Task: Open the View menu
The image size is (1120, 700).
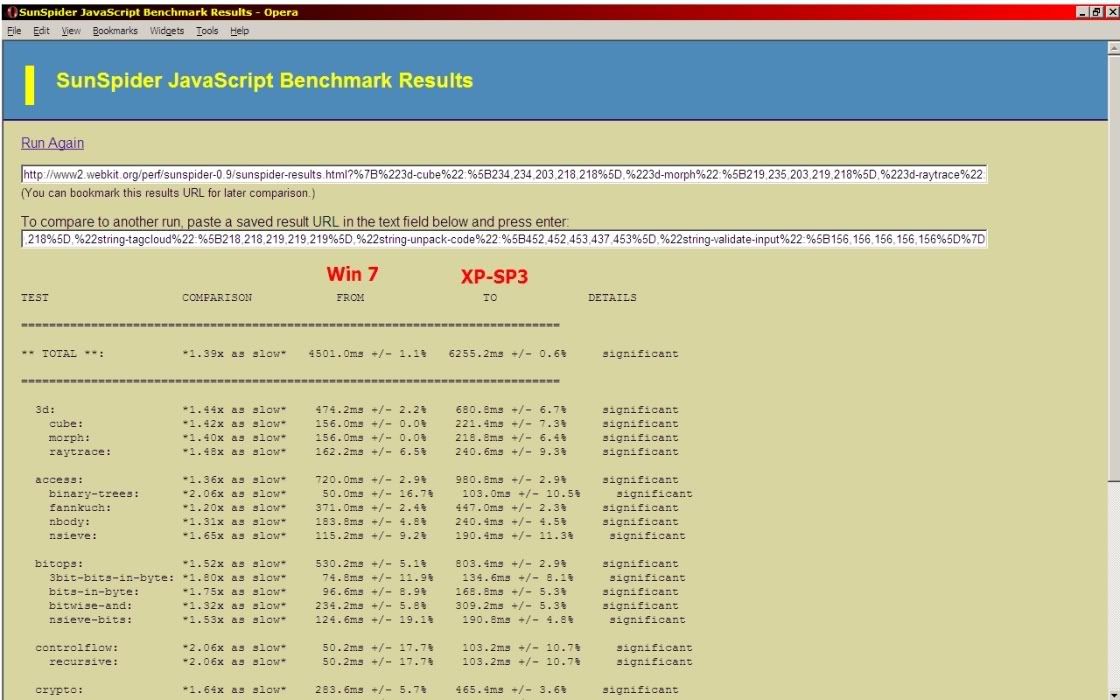Action: click(71, 31)
